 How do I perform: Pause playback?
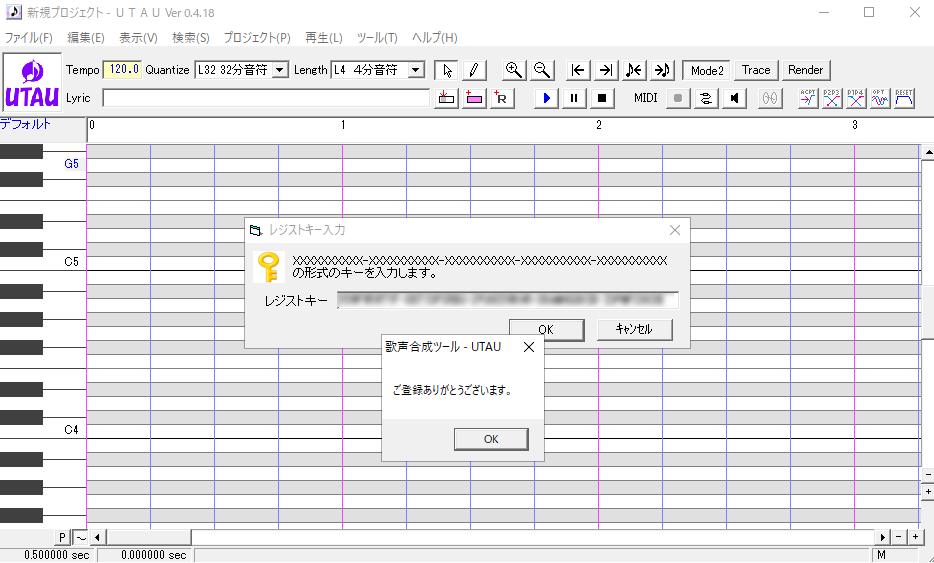(x=574, y=98)
